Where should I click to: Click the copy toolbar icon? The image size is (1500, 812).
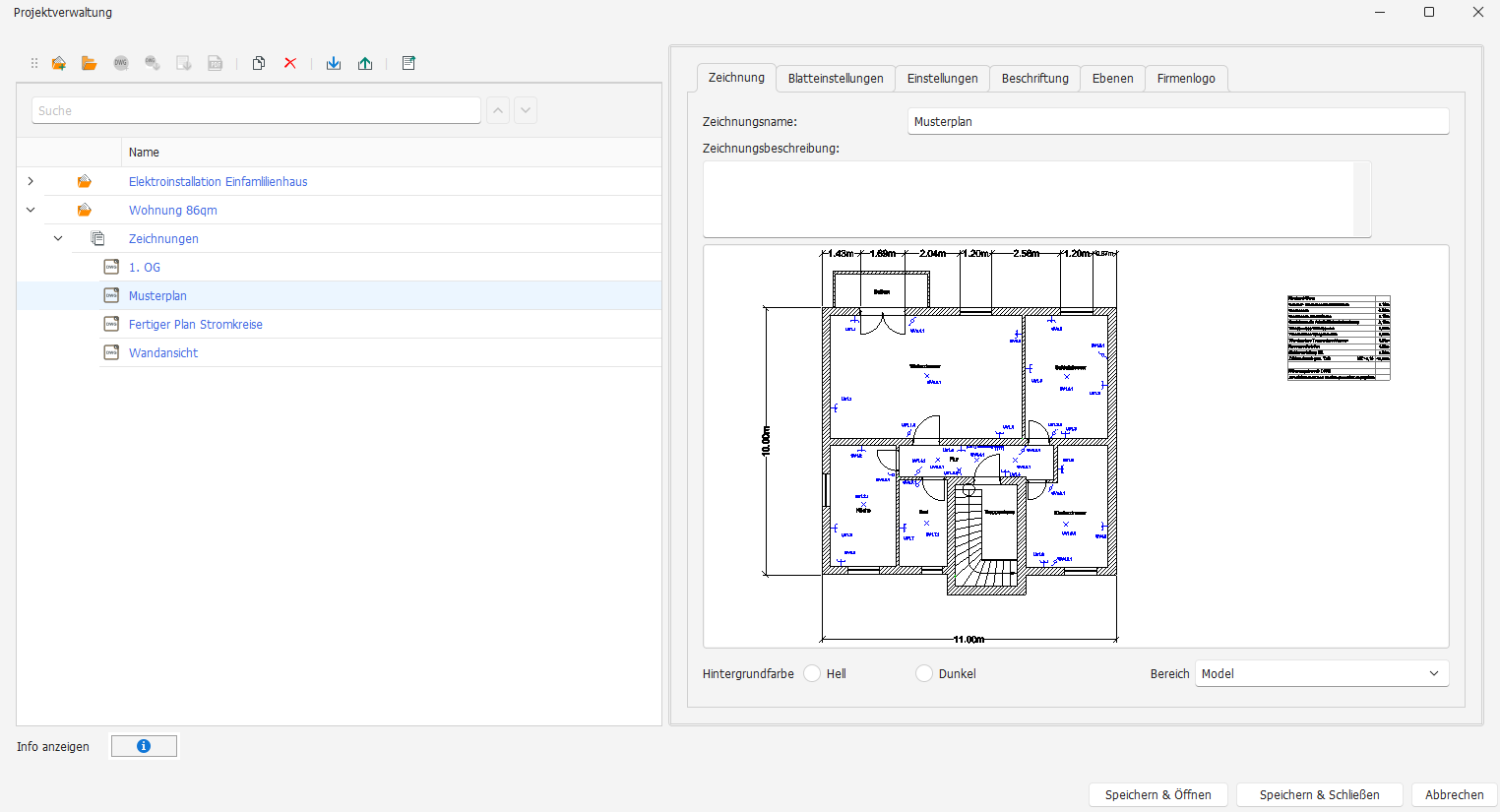[x=259, y=63]
